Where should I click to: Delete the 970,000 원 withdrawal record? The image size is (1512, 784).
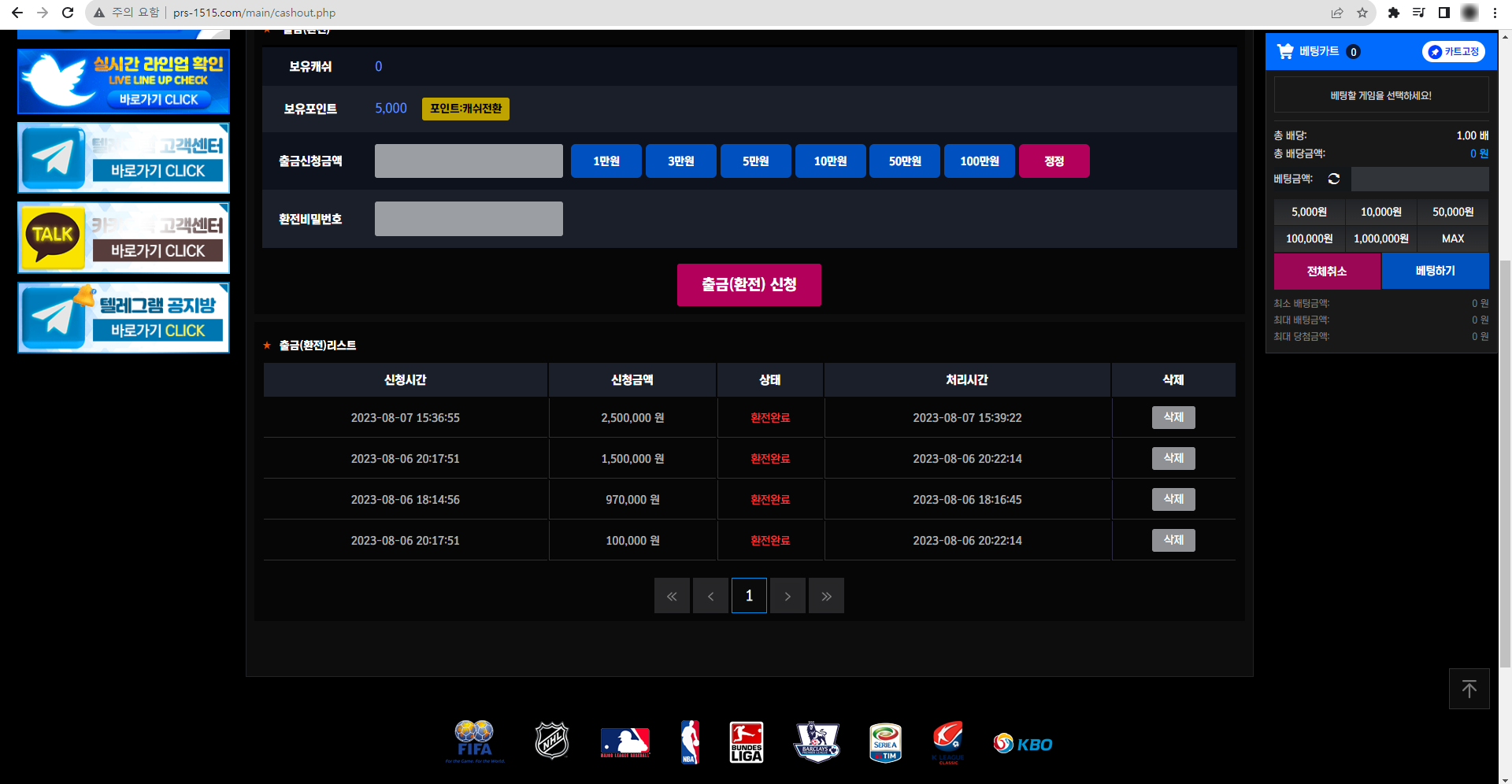coord(1173,499)
